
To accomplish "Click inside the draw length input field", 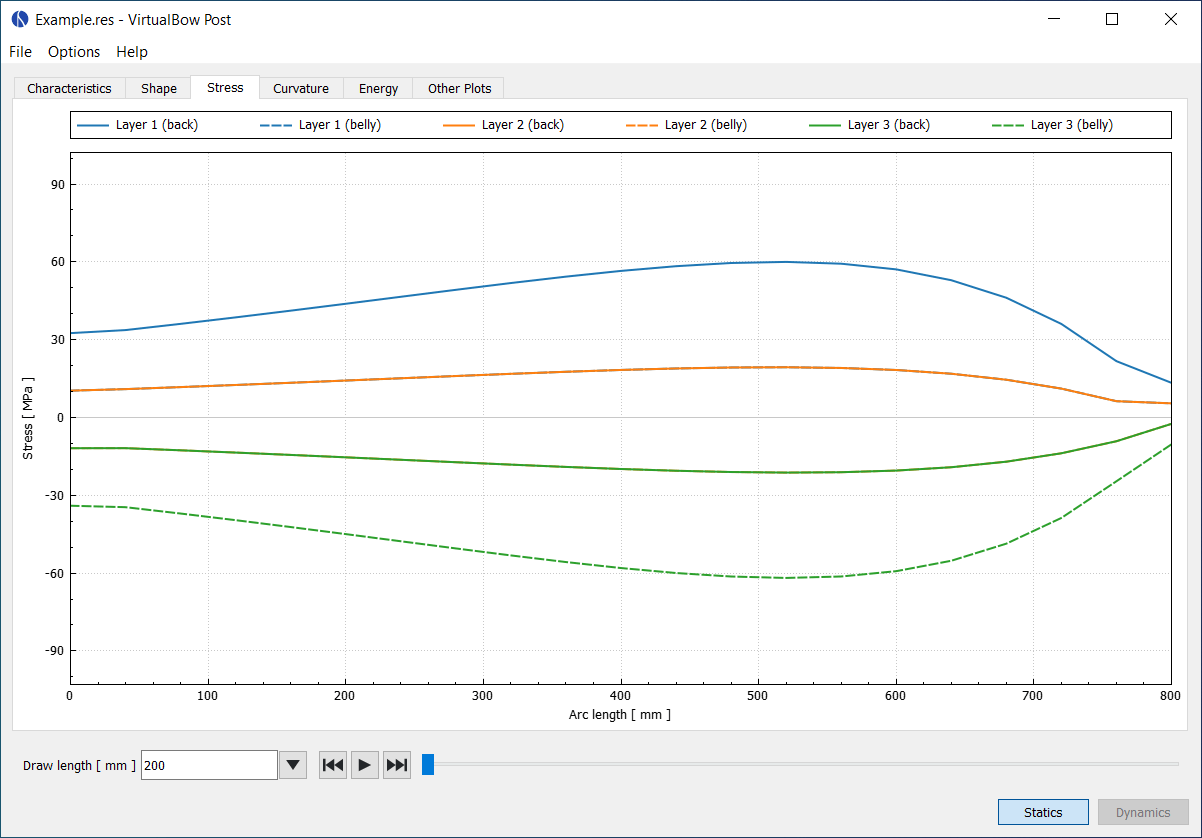I will tap(208, 764).
